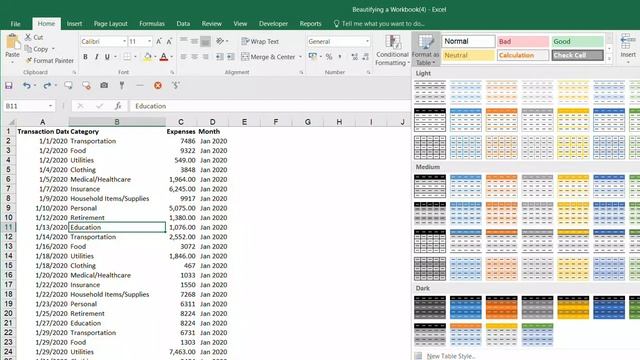Screen dimensions: 640x360
Task: Decrease the font size
Action: [x=169, y=41]
